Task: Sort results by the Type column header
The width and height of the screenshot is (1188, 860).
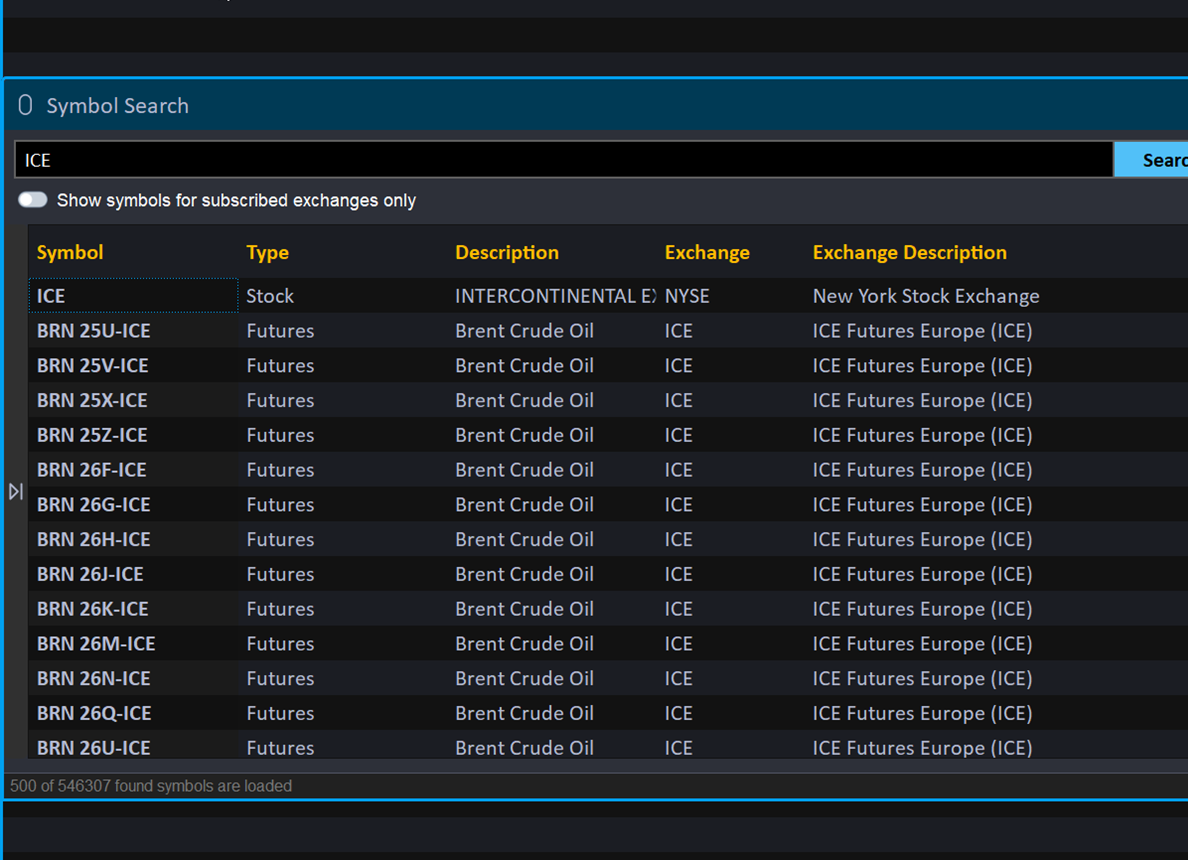Action: (267, 252)
